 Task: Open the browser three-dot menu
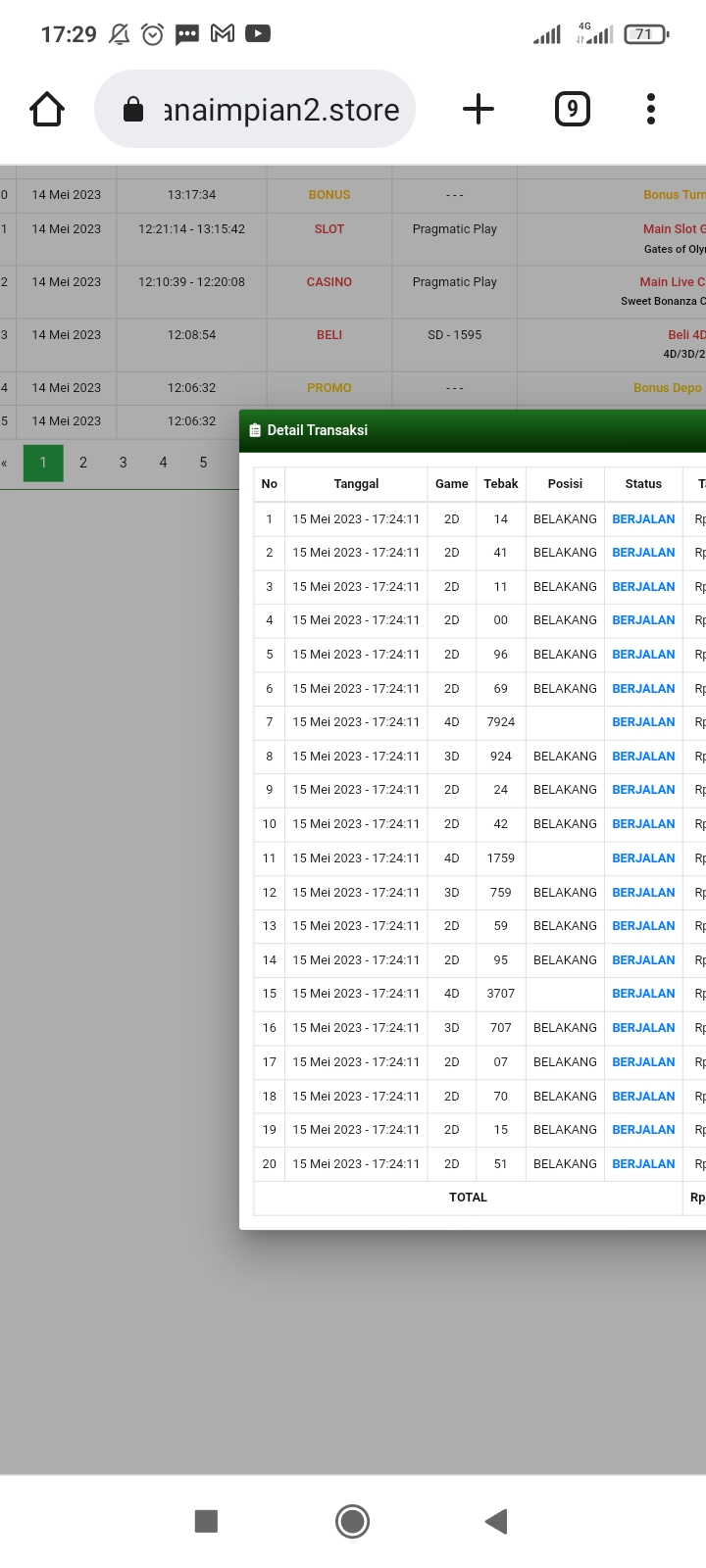(x=650, y=109)
